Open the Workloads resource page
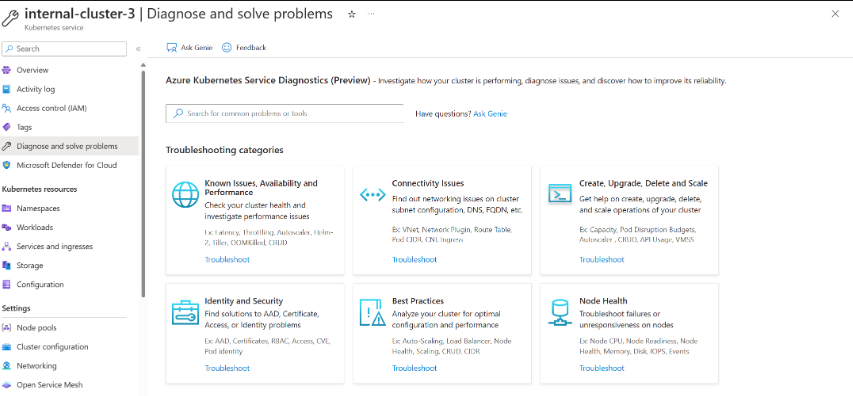Image resolution: width=853 pixels, height=396 pixels. tap(35, 227)
